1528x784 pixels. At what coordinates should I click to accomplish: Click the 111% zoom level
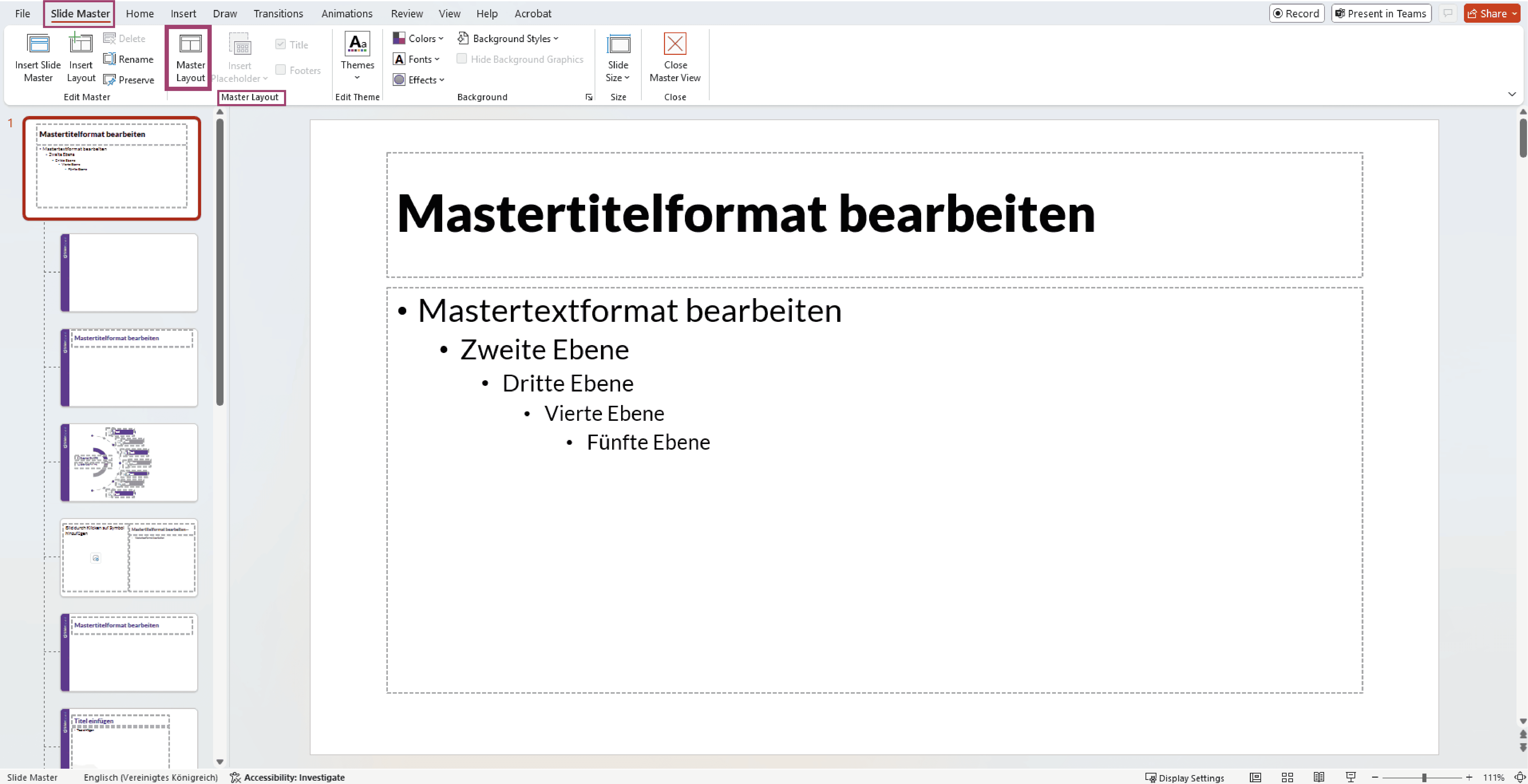[x=1494, y=777]
